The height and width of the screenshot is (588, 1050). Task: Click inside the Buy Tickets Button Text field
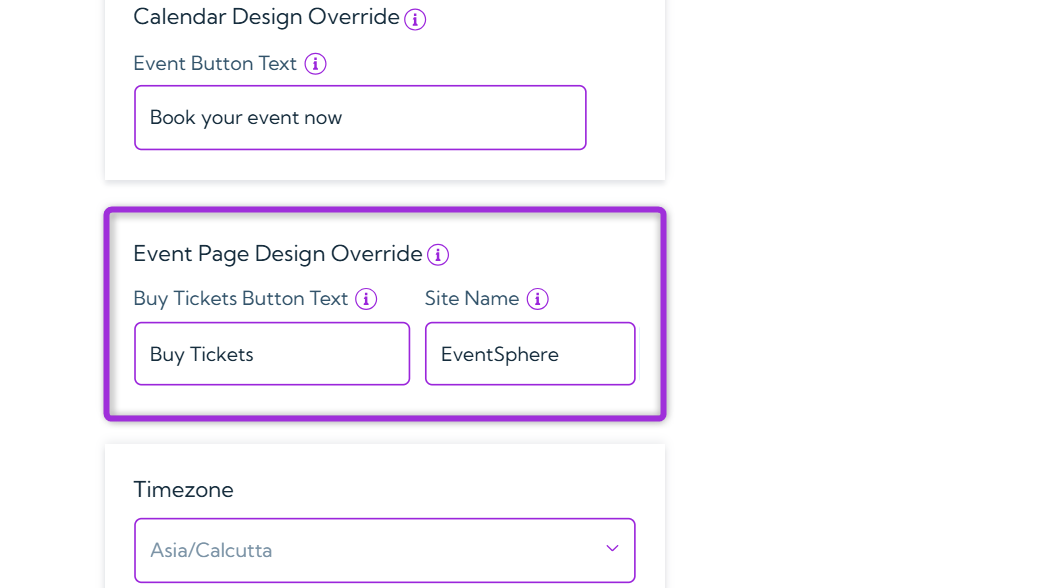pyautogui.click(x=271, y=353)
